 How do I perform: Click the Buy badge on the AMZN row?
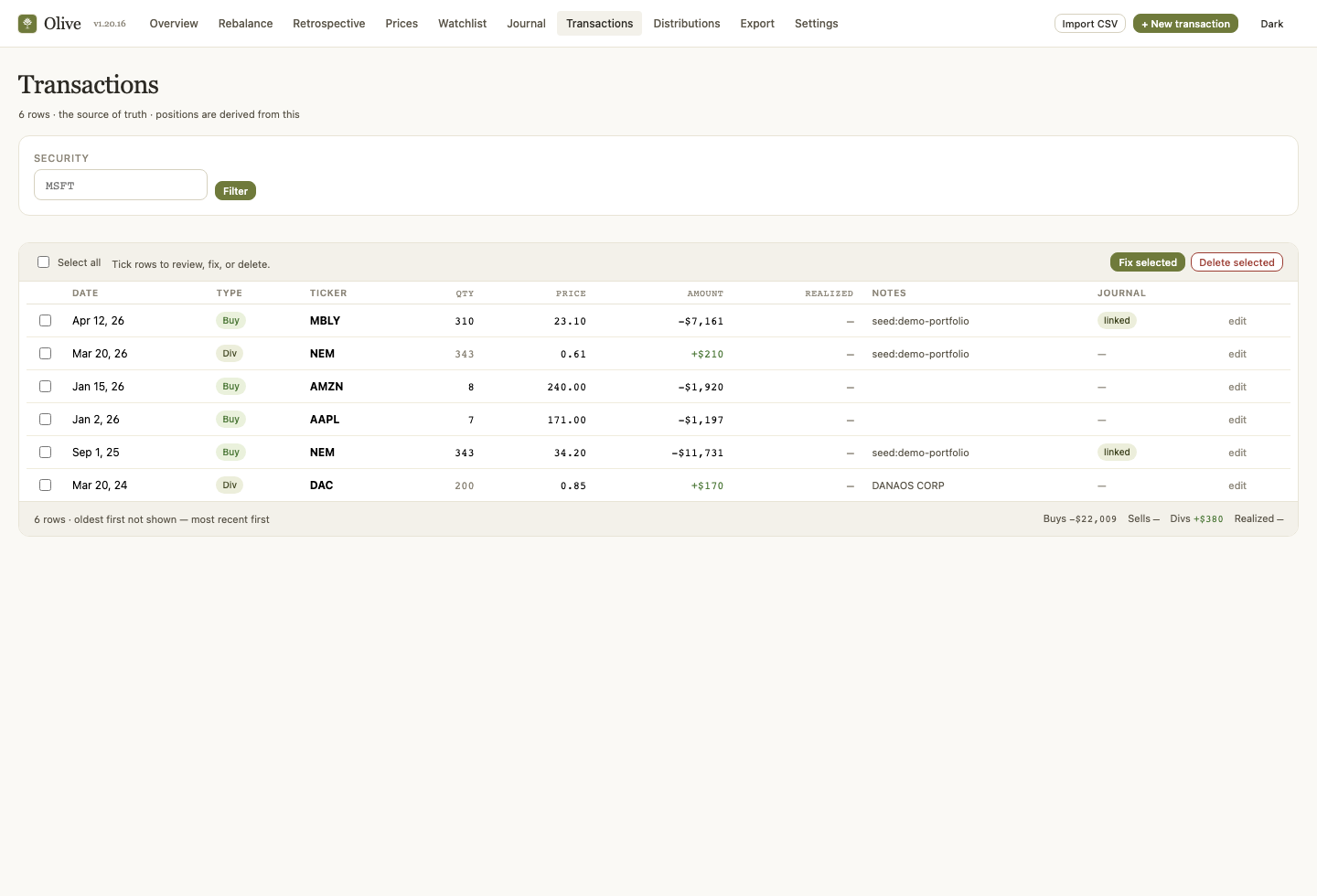(x=230, y=387)
